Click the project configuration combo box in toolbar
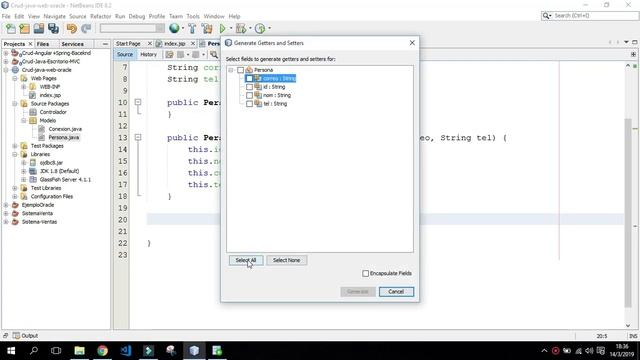Image resolution: width=640 pixels, height=360 pixels. pyautogui.click(x=132, y=28)
